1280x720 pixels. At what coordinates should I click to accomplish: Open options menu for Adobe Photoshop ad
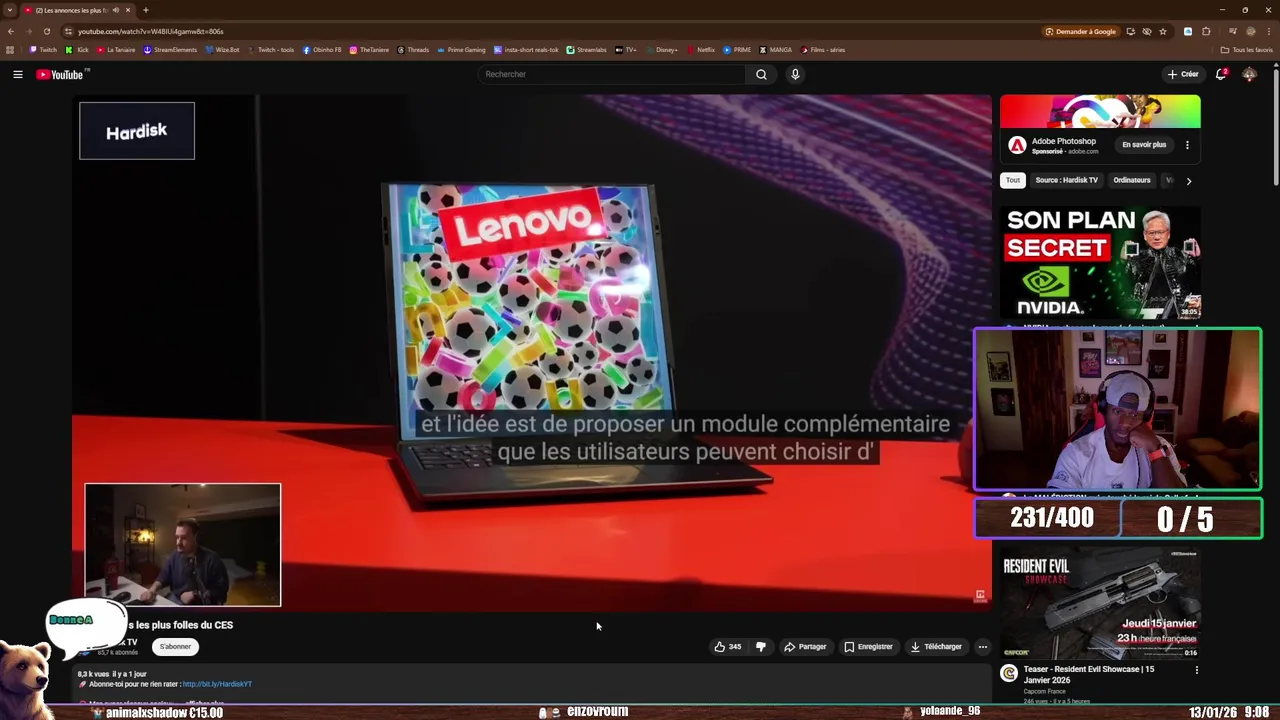coord(1187,145)
